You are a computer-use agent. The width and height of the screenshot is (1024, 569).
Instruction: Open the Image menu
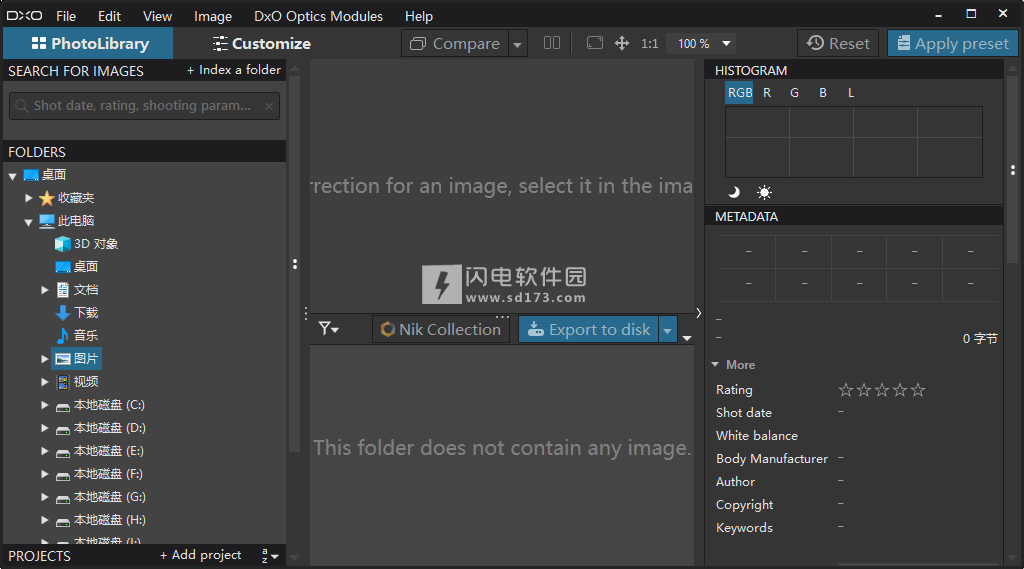pyautogui.click(x=213, y=16)
